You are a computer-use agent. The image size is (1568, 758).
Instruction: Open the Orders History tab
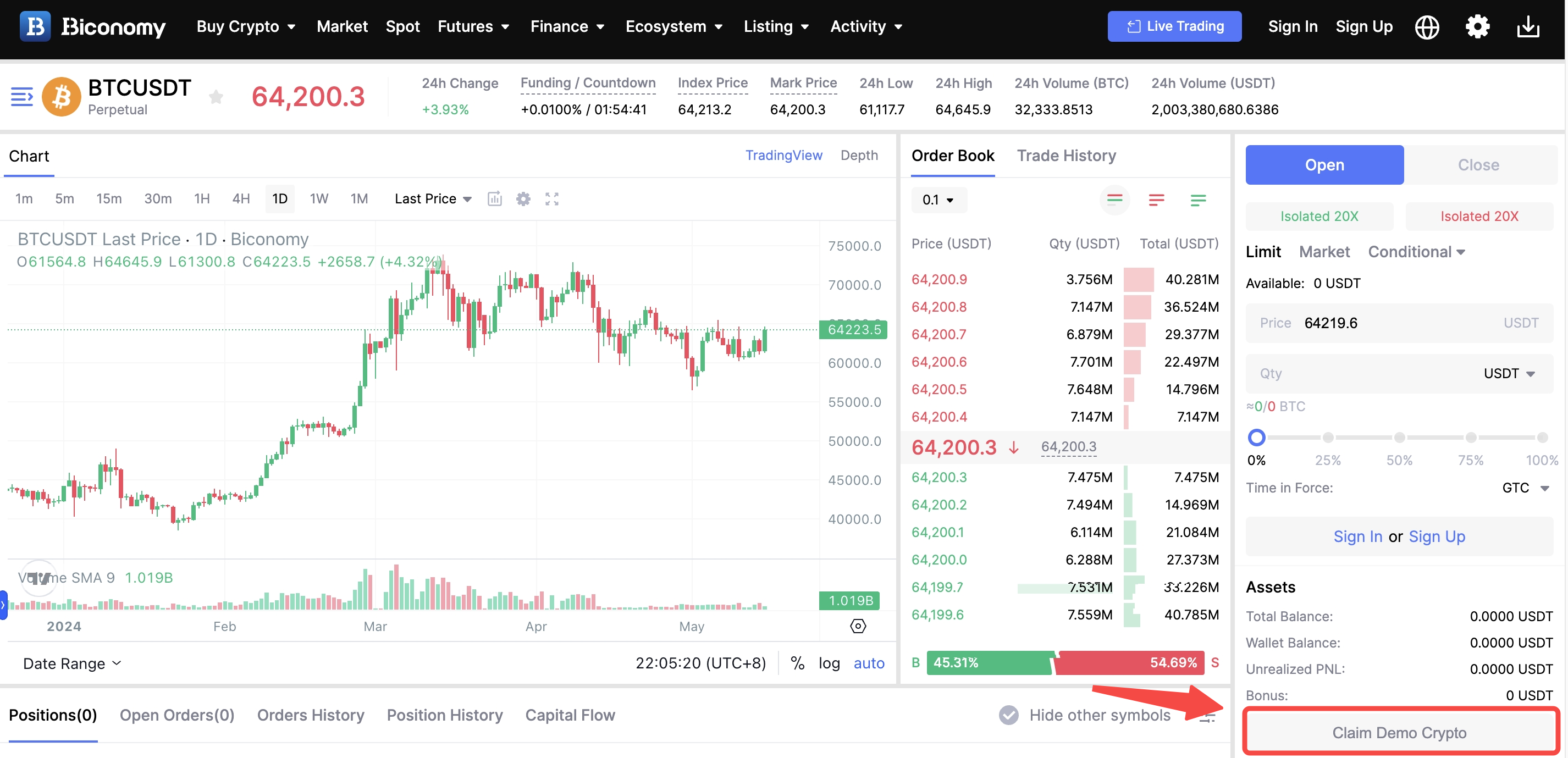(x=311, y=715)
